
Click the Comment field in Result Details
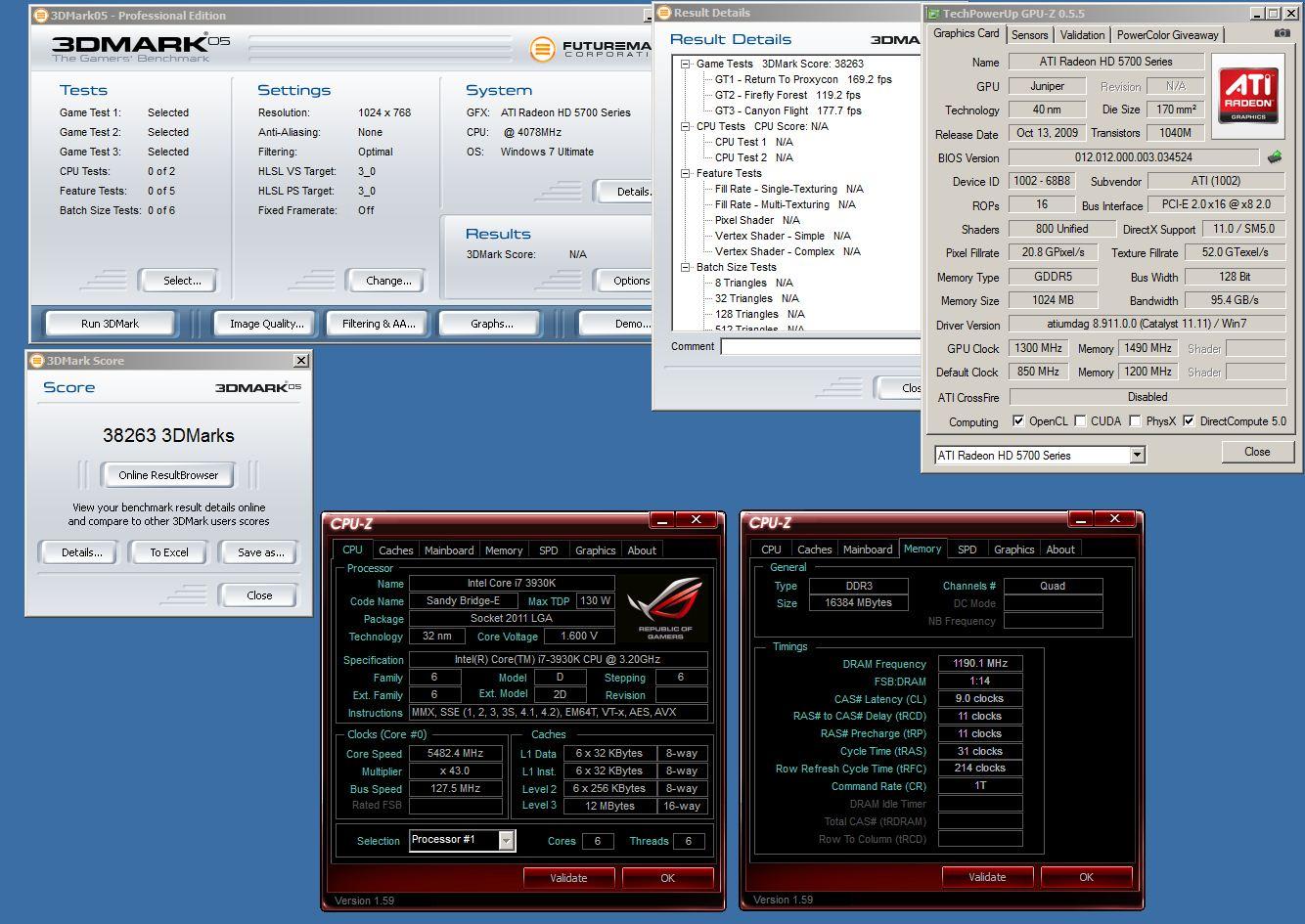(x=820, y=346)
